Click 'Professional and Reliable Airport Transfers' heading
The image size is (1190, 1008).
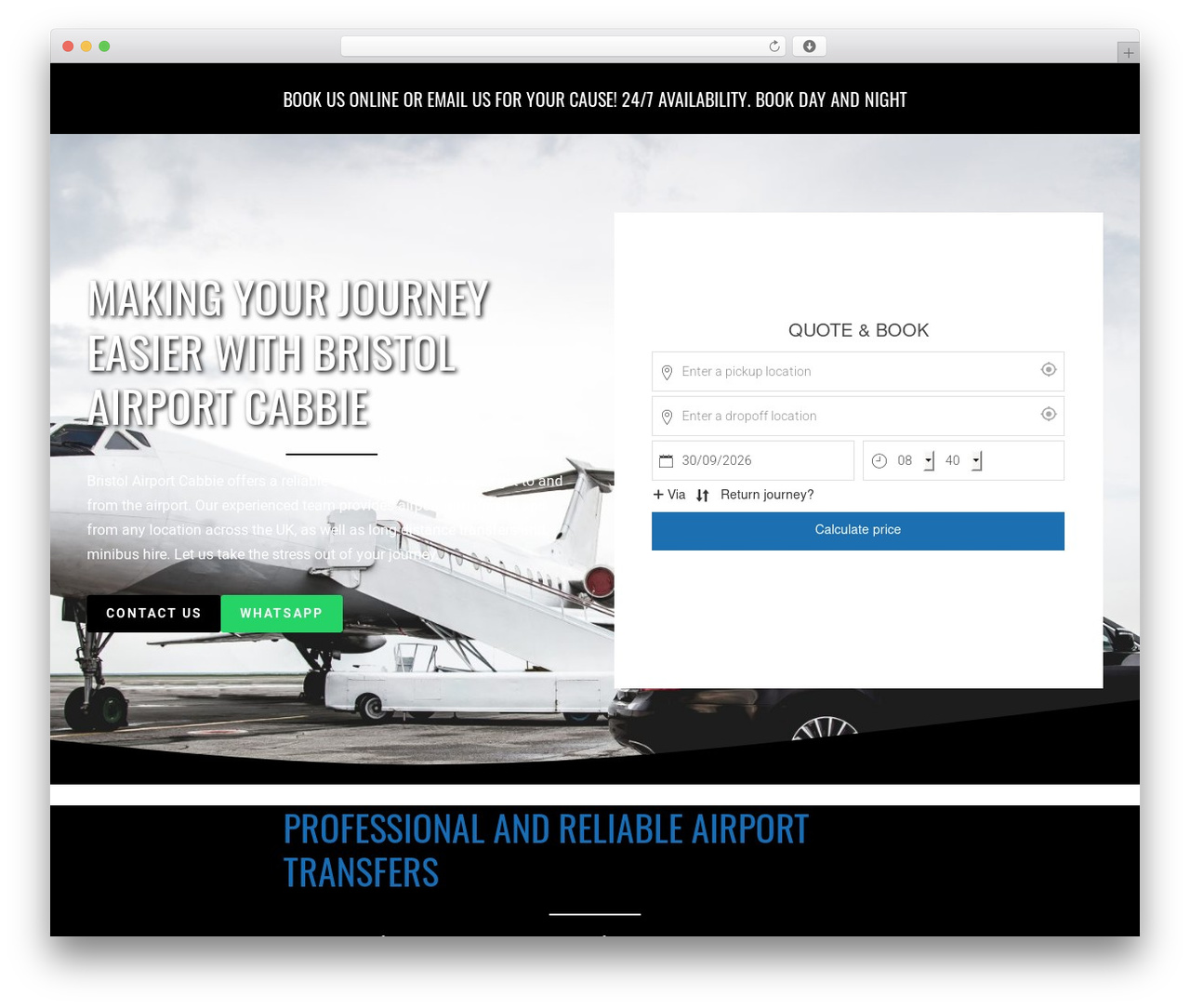[x=546, y=851]
